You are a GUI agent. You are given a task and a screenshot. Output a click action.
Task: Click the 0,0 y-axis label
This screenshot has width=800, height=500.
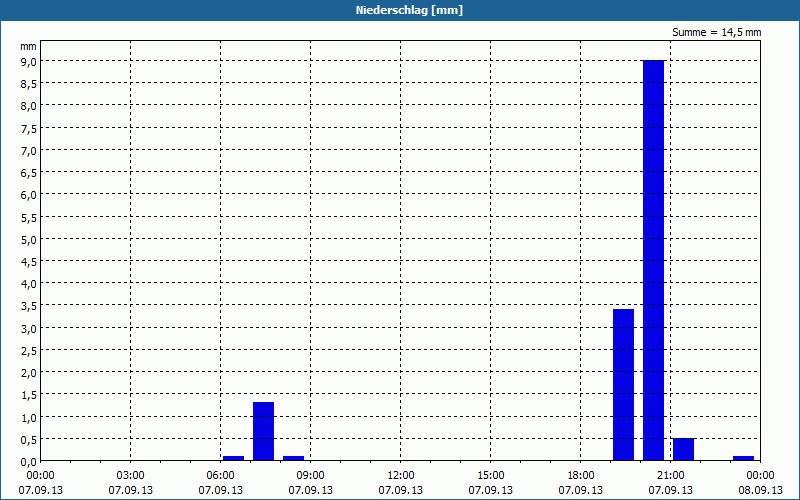[x=28, y=462]
